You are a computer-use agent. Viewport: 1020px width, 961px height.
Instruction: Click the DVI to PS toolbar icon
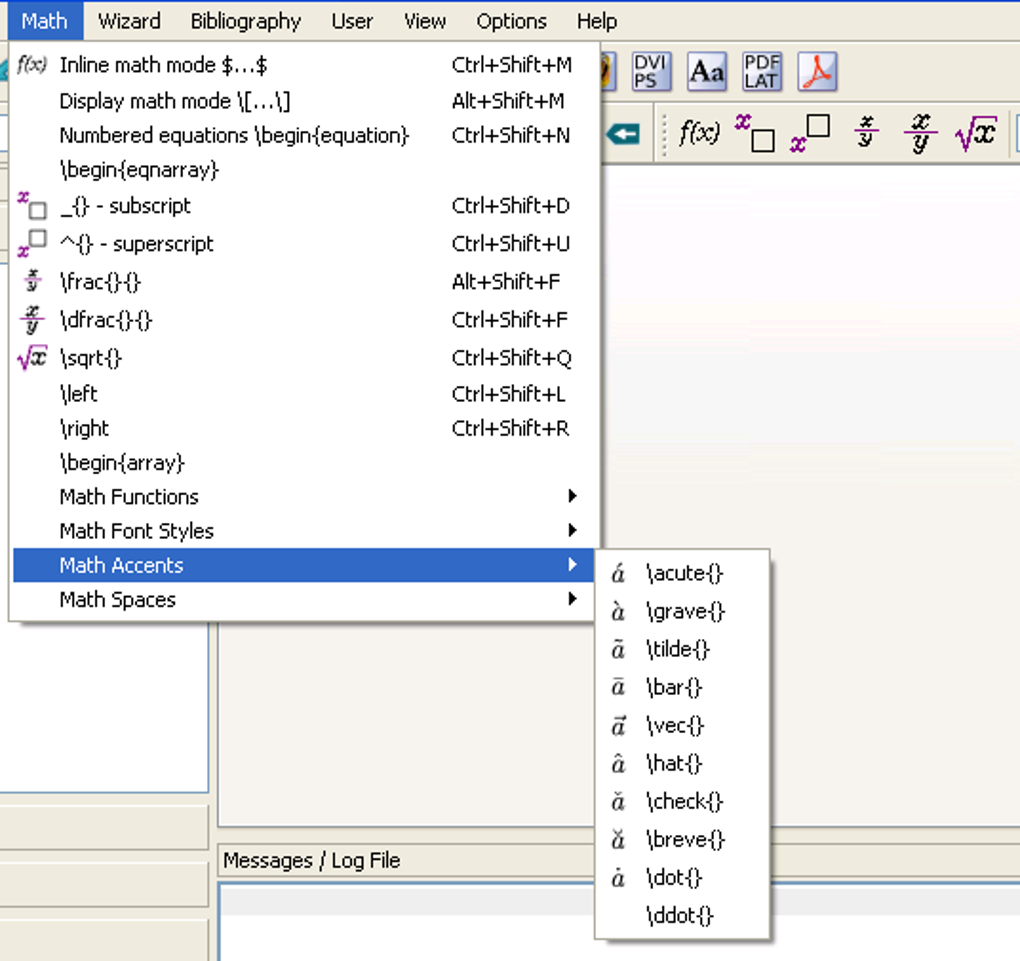pyautogui.click(x=650, y=71)
